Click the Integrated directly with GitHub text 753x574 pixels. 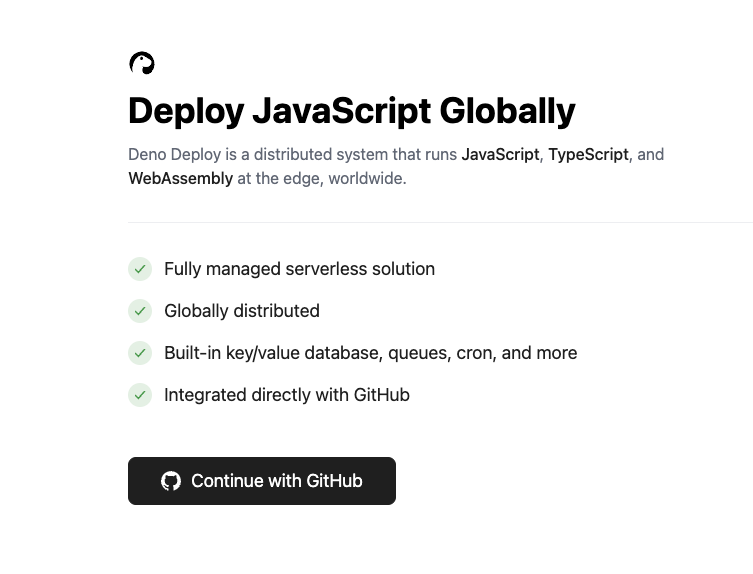[x=287, y=395]
